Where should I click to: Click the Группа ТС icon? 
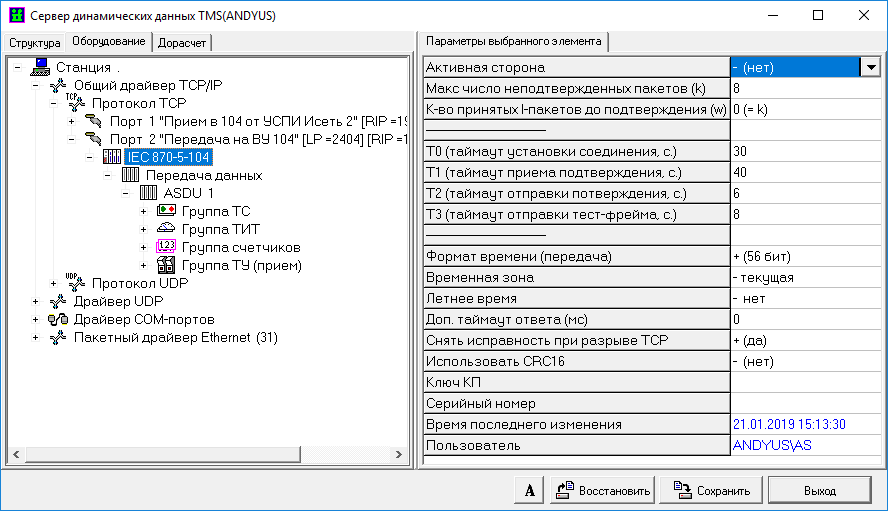pos(166,211)
